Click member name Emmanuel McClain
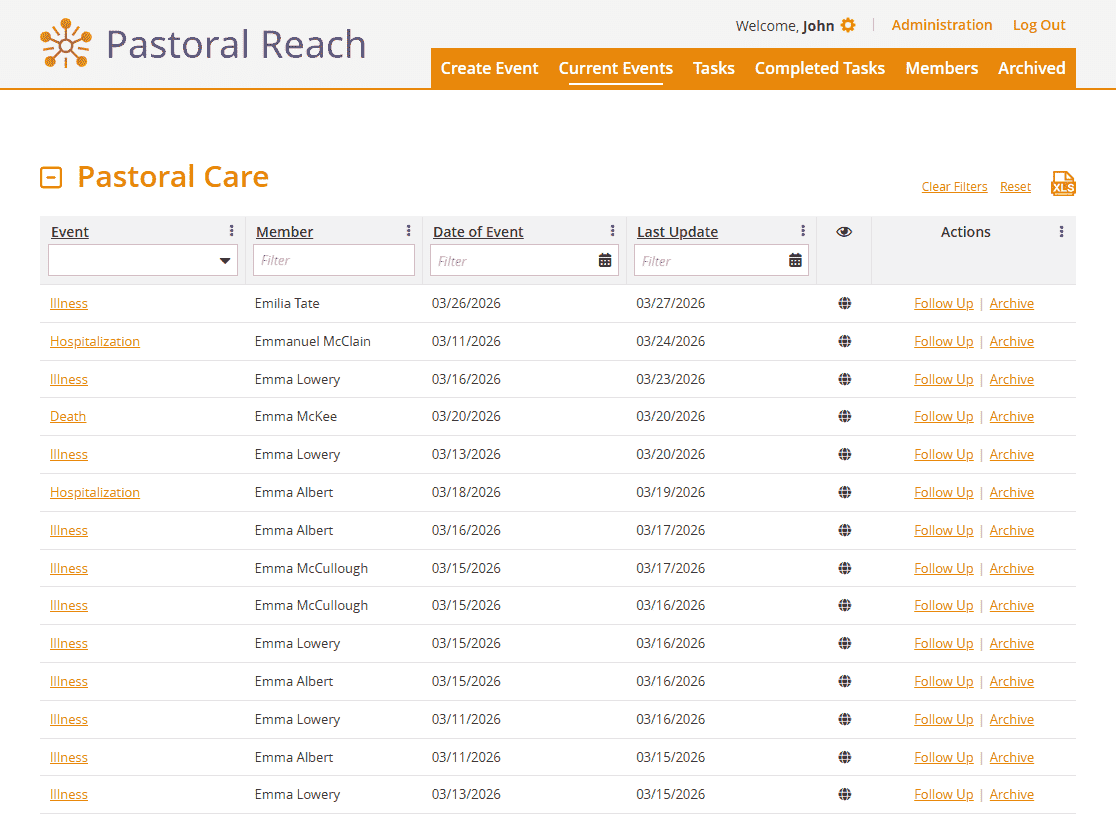 [312, 341]
